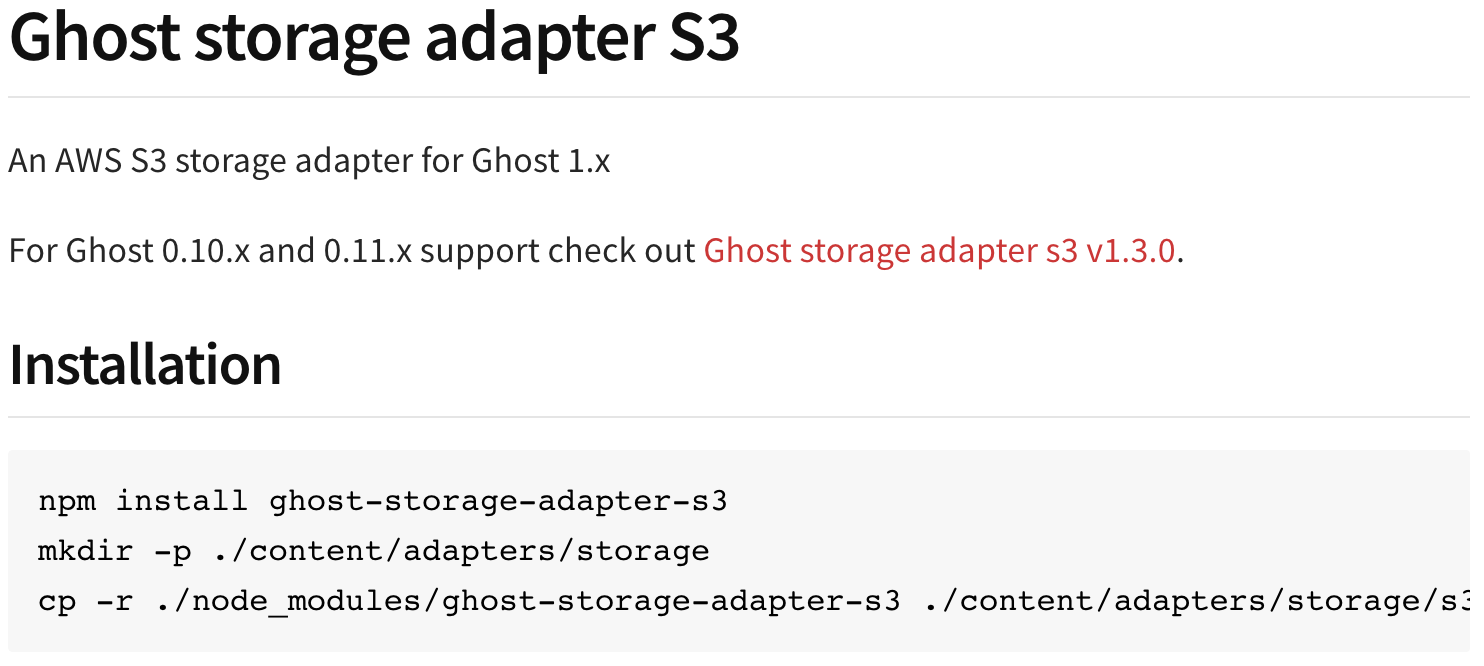
Task: Click the "0.11.x" version text
Action: tap(368, 250)
